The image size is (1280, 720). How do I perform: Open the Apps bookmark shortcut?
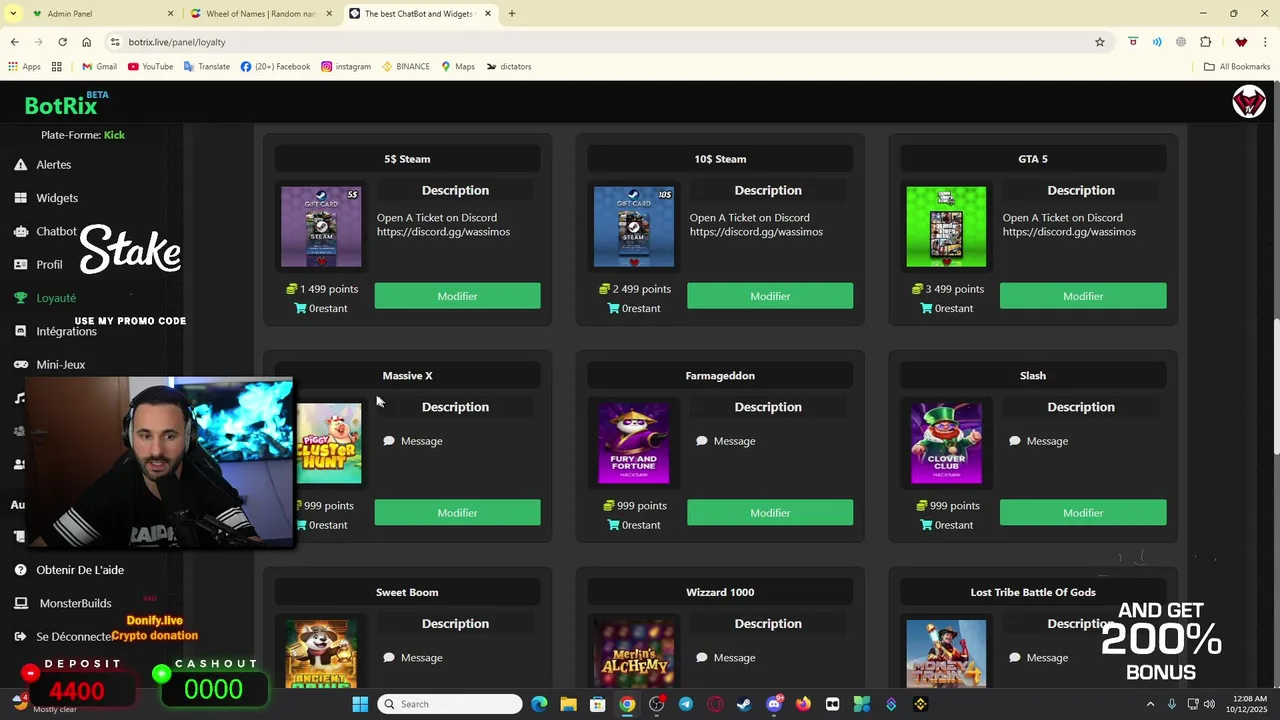point(24,67)
